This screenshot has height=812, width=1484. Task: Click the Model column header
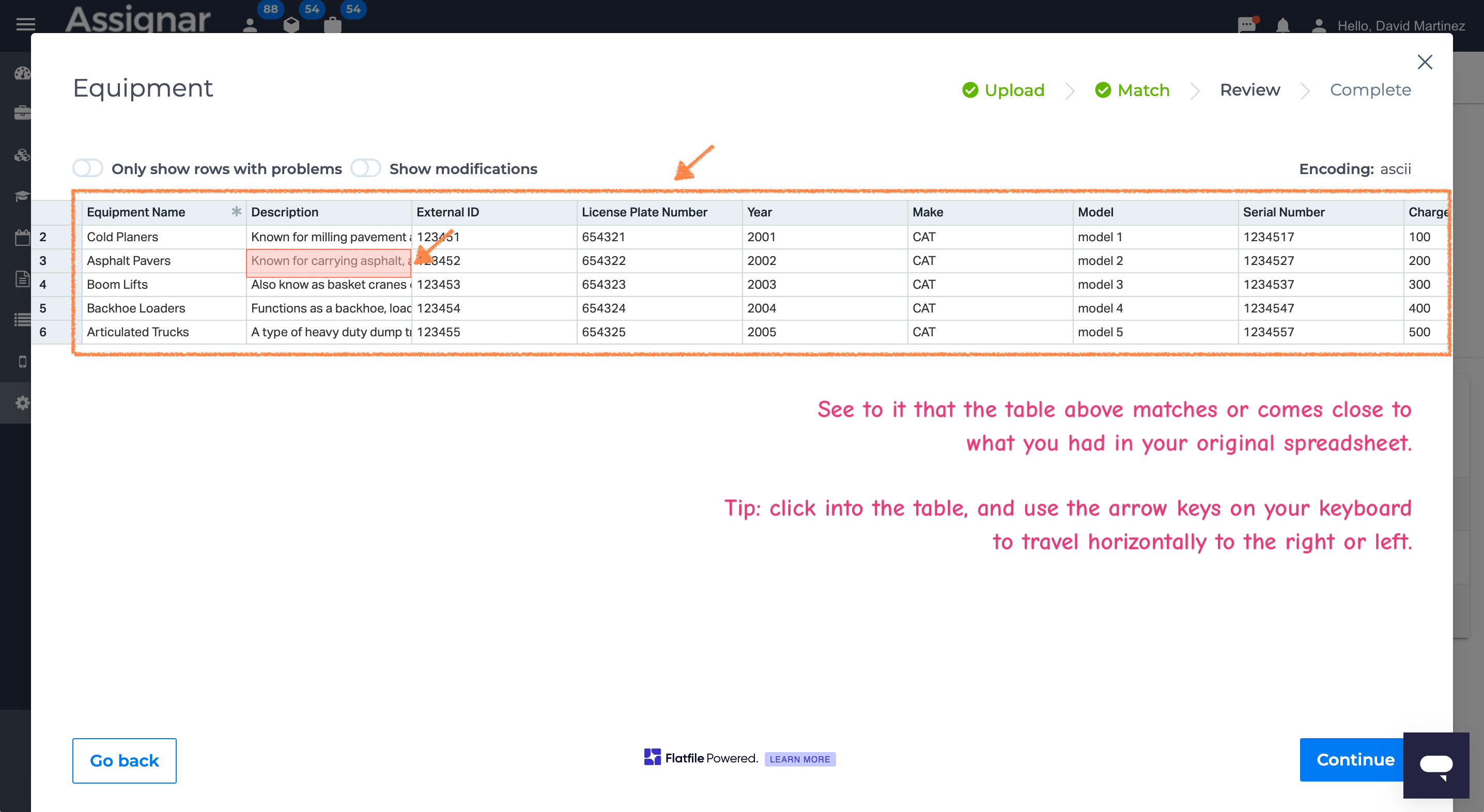coord(1156,212)
